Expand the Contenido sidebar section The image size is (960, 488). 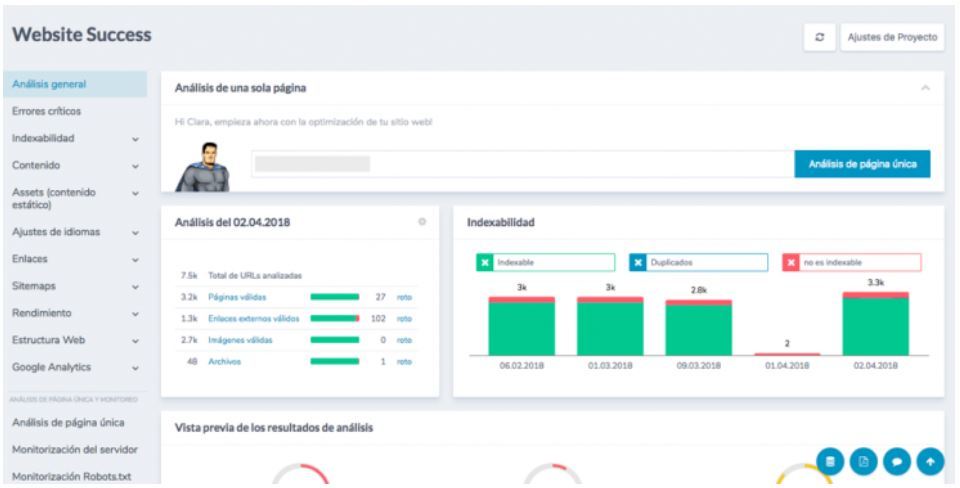click(x=135, y=166)
